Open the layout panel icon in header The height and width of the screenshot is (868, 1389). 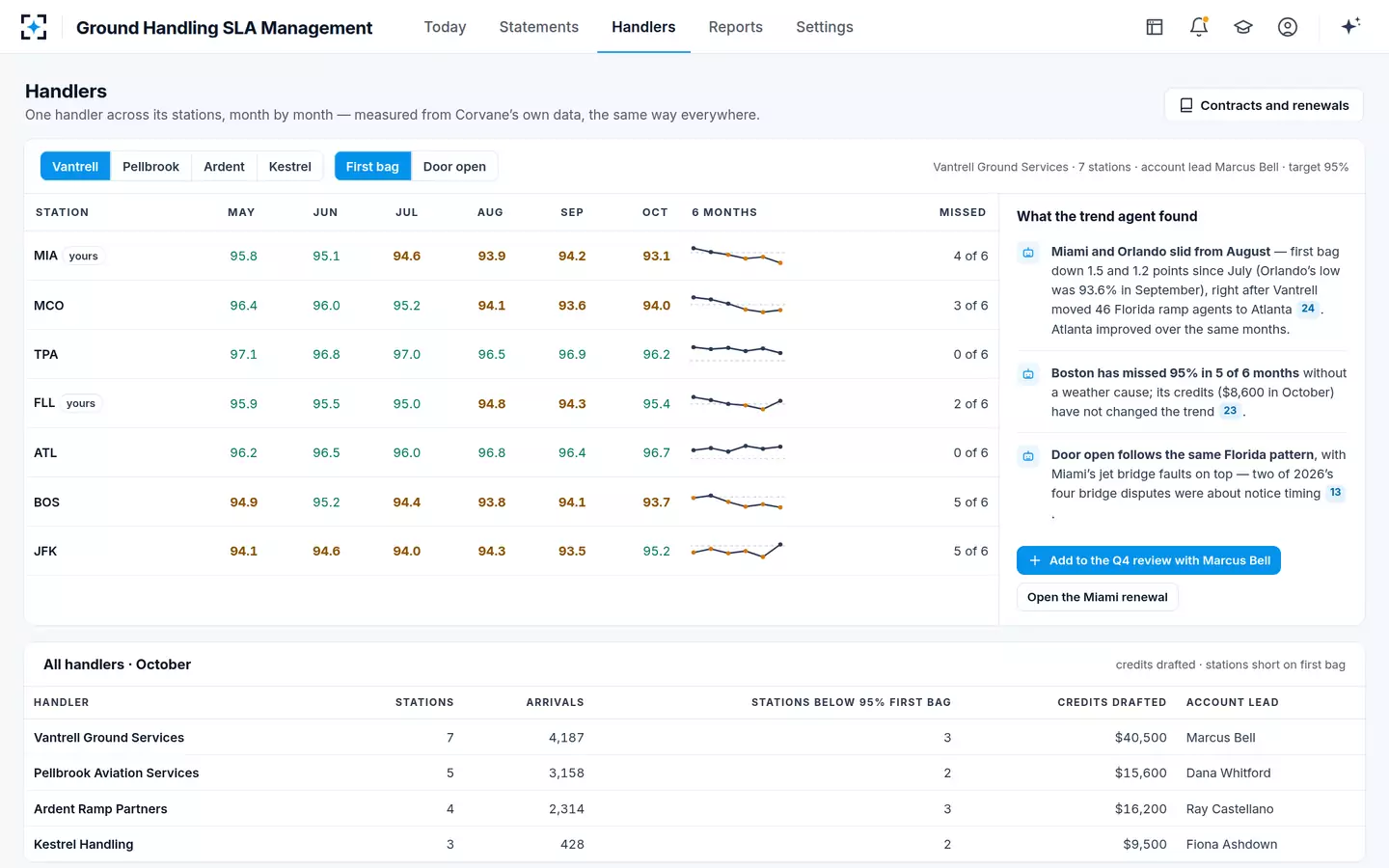tap(1155, 27)
